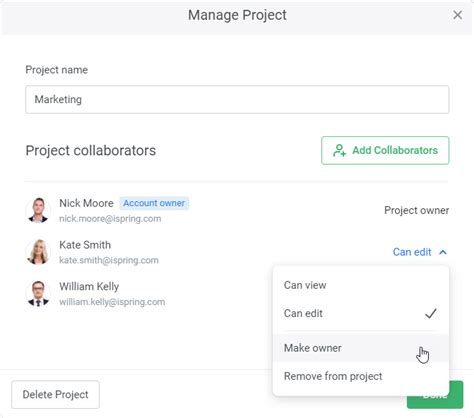The height and width of the screenshot is (418, 474).
Task: Click the Kate Smith name
Action: point(85,245)
